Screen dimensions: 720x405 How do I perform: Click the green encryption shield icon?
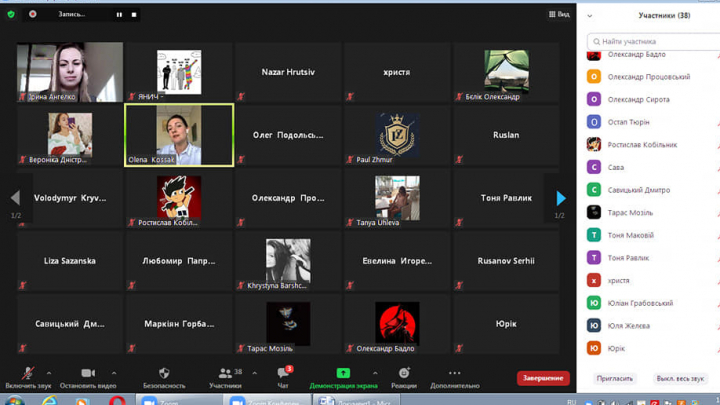pyautogui.click(x=11, y=14)
